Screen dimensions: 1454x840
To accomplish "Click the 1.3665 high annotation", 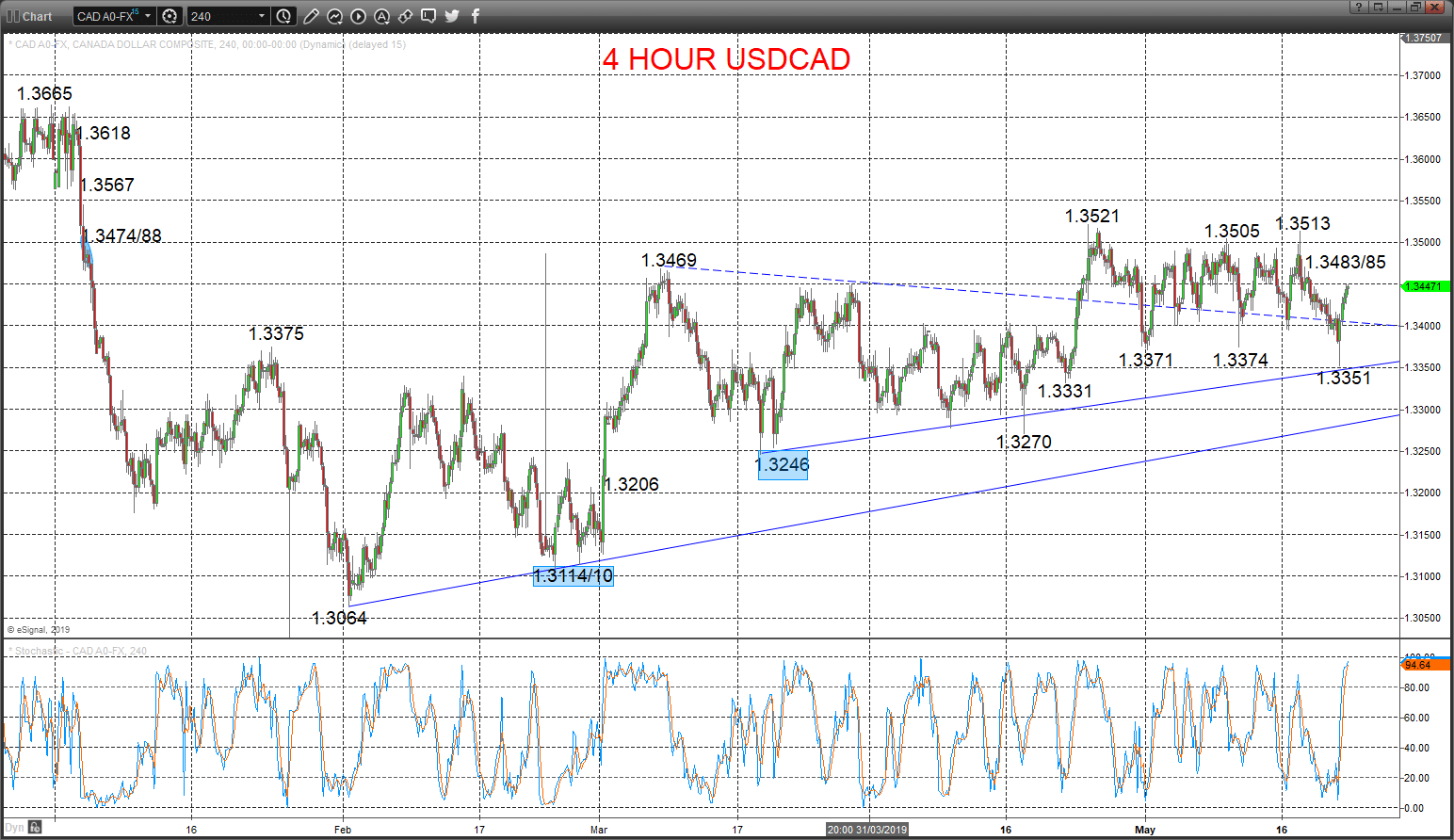I will [x=44, y=93].
